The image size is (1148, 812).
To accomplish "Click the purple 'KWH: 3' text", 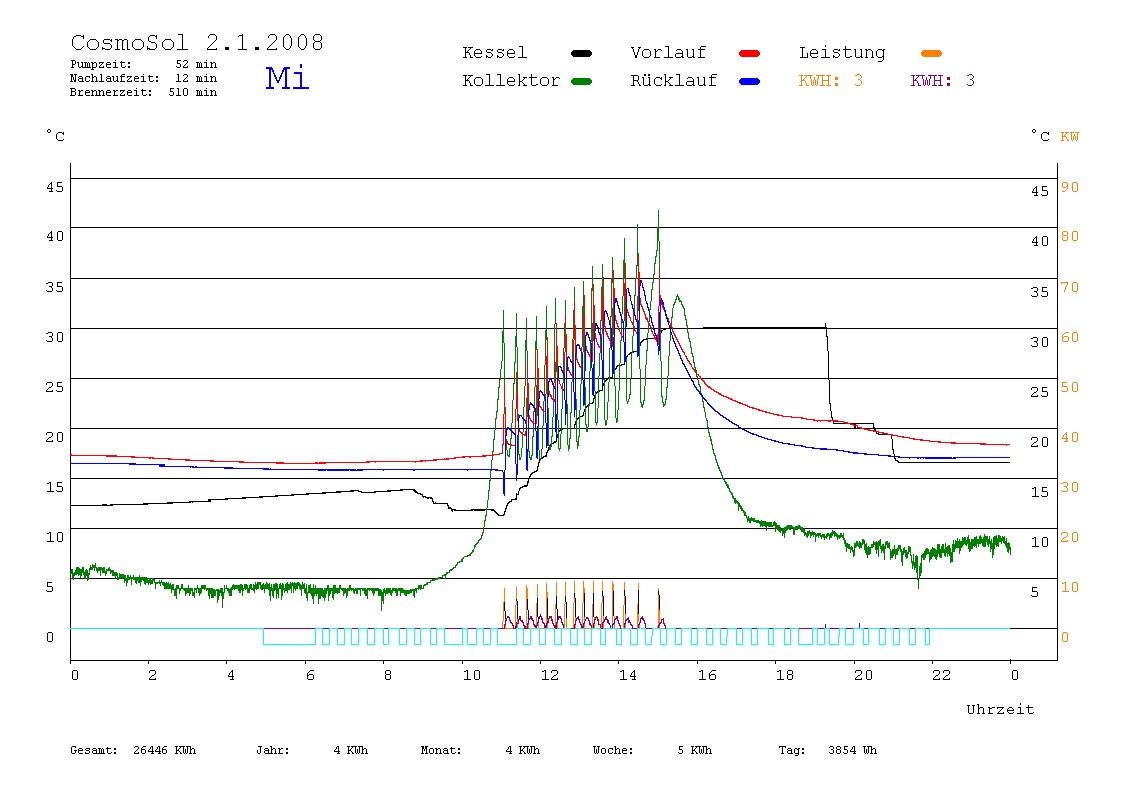I will [942, 81].
